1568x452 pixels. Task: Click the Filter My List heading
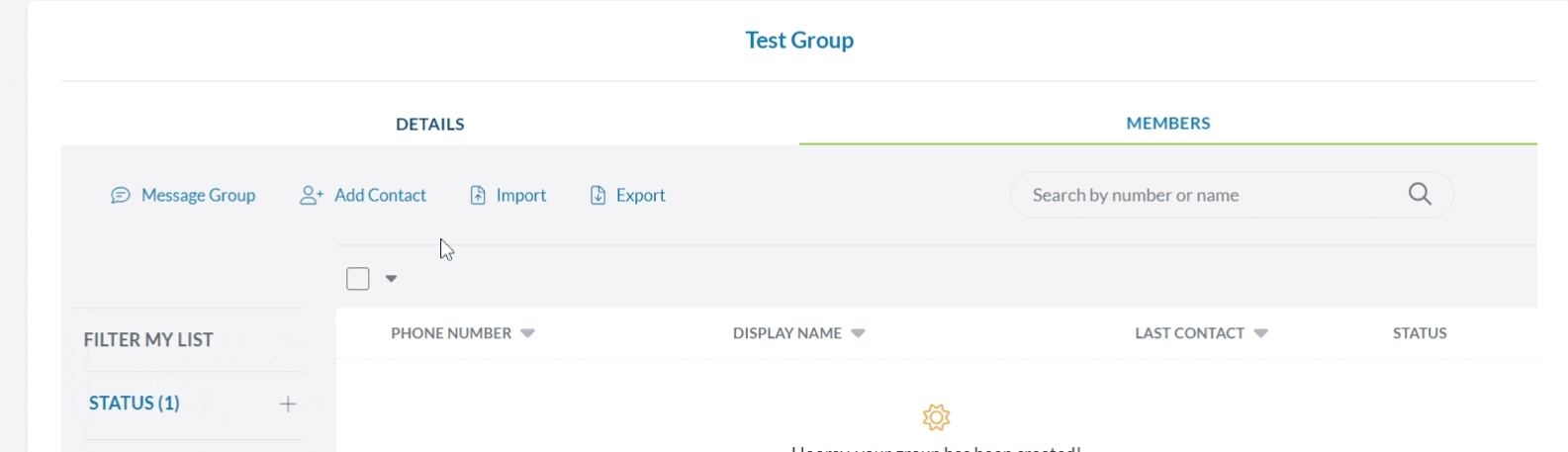coord(148,340)
